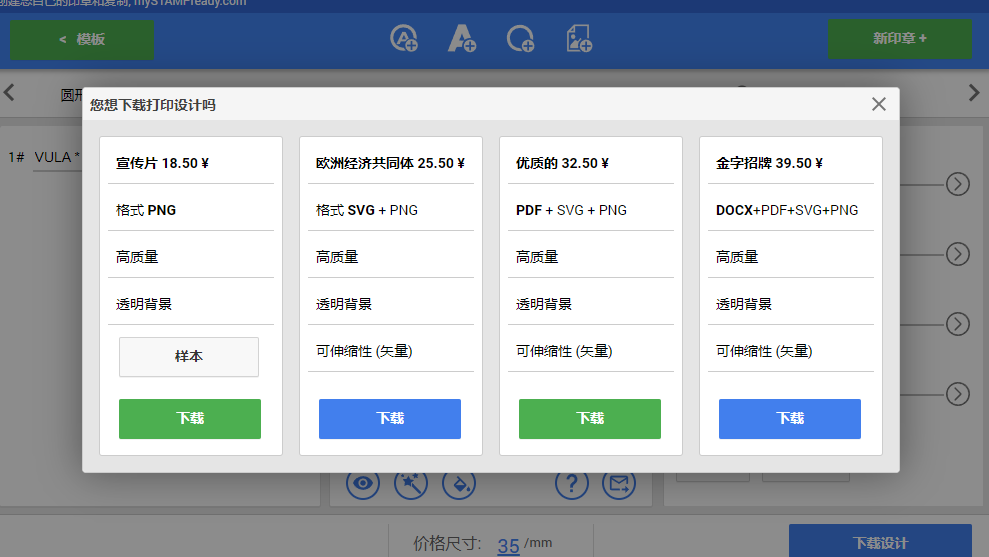Click the add circle shape icon

click(x=520, y=39)
